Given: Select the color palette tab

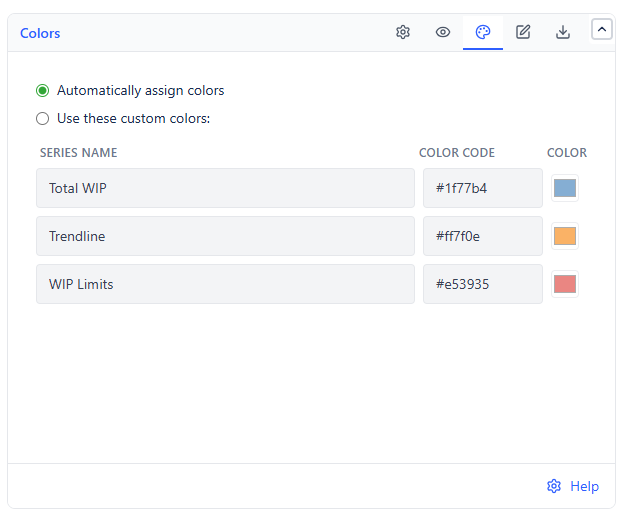Looking at the screenshot, I should pos(483,32).
